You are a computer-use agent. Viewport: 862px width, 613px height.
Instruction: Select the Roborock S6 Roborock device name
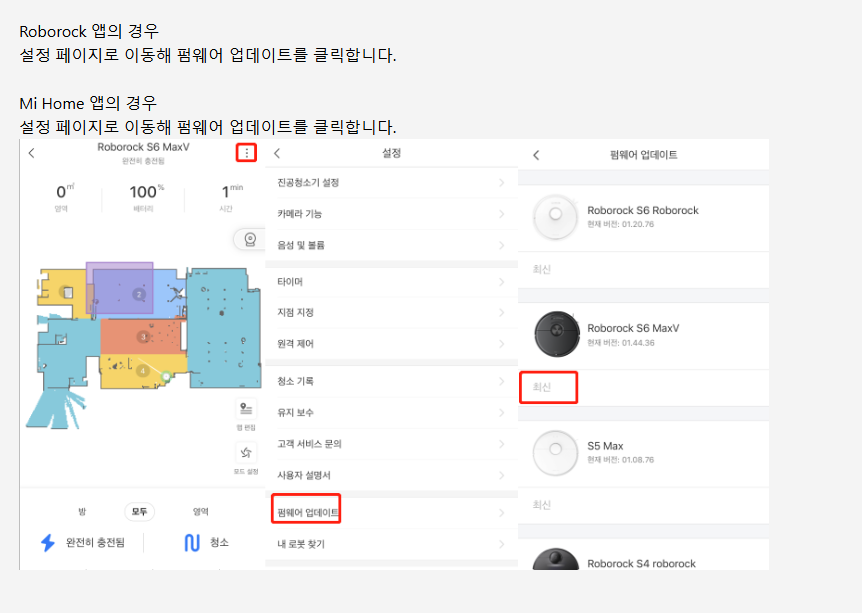(643, 211)
